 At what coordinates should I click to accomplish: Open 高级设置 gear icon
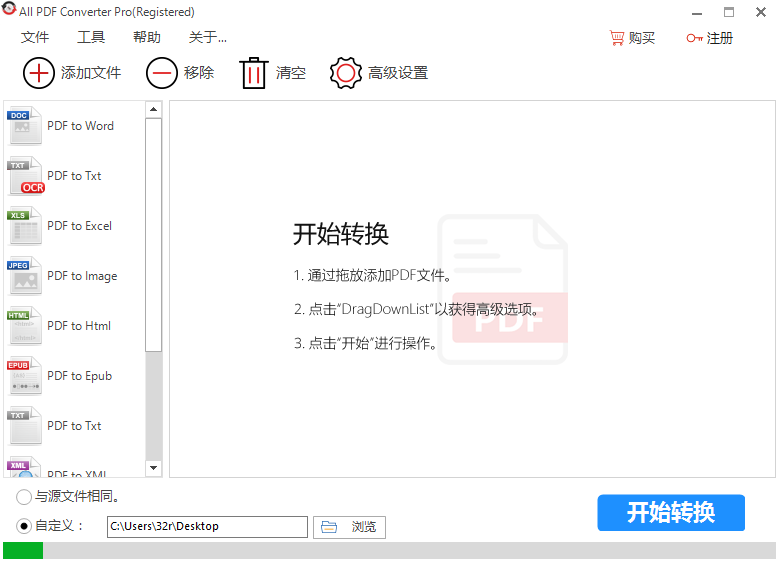(346, 73)
